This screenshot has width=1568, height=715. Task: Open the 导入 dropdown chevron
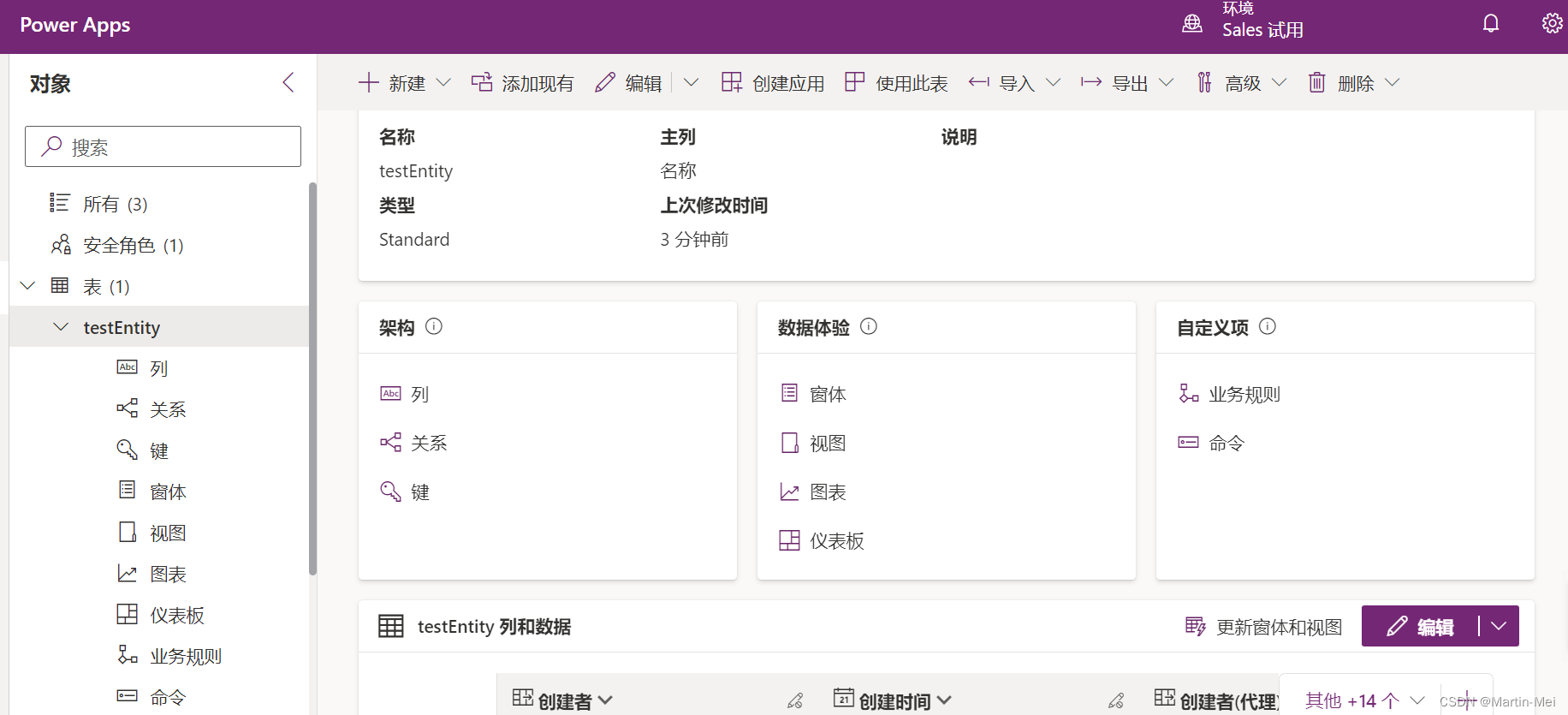coord(1054,82)
